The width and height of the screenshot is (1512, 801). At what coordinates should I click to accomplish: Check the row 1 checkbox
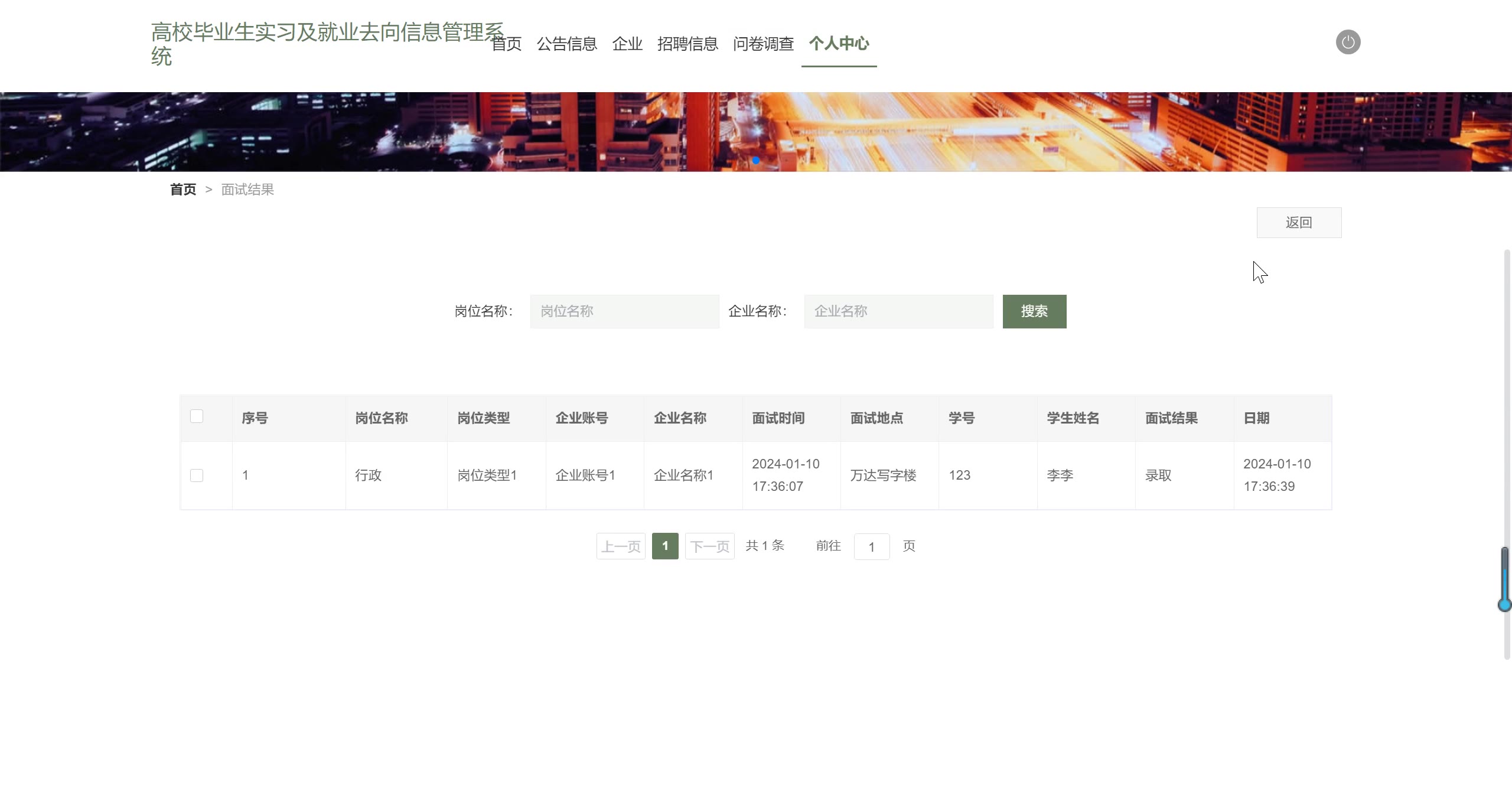(197, 476)
